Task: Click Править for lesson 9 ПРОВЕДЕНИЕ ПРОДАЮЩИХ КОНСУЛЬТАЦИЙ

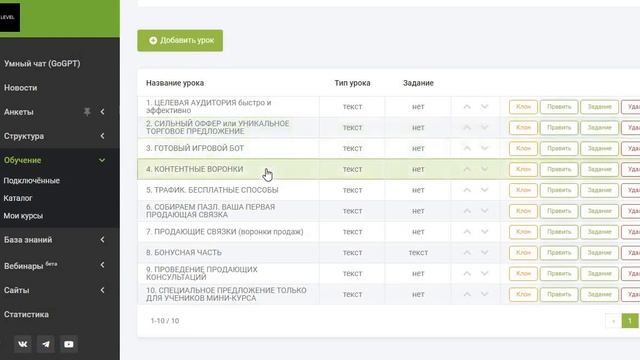Action: pos(559,273)
